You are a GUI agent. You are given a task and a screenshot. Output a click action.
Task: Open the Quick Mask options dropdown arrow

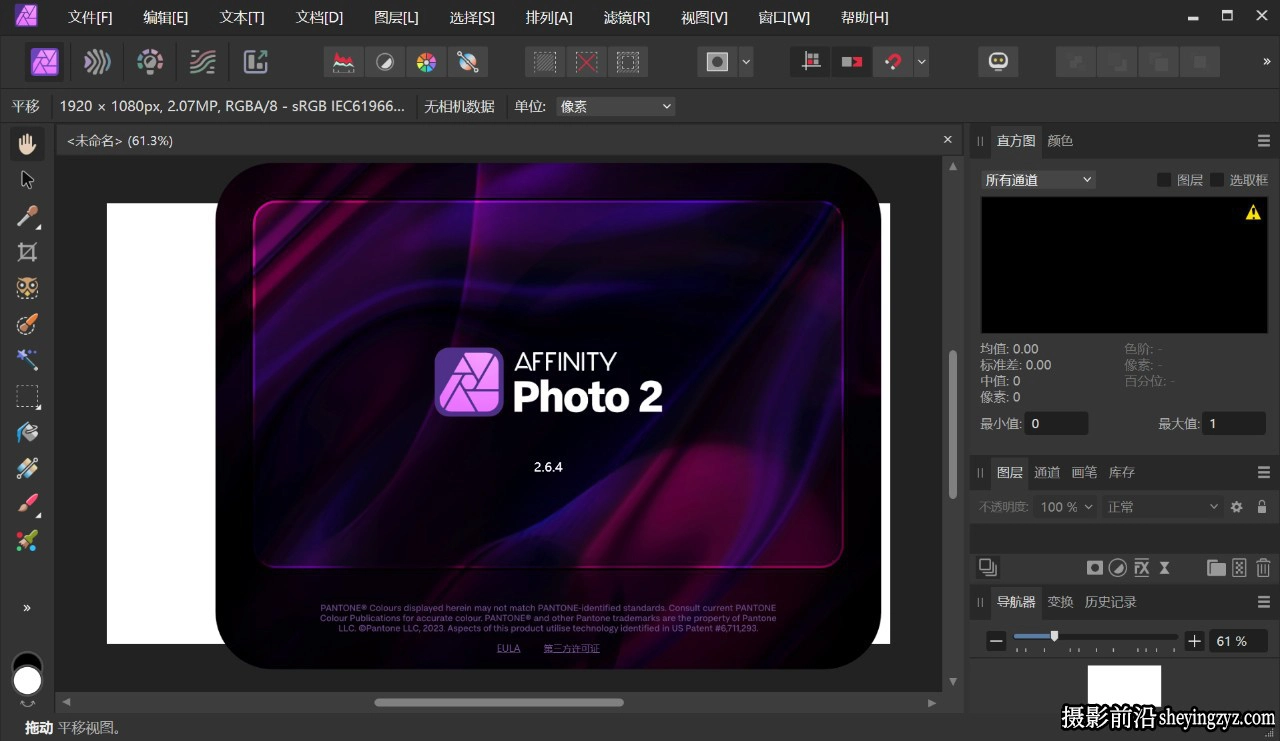pos(746,62)
